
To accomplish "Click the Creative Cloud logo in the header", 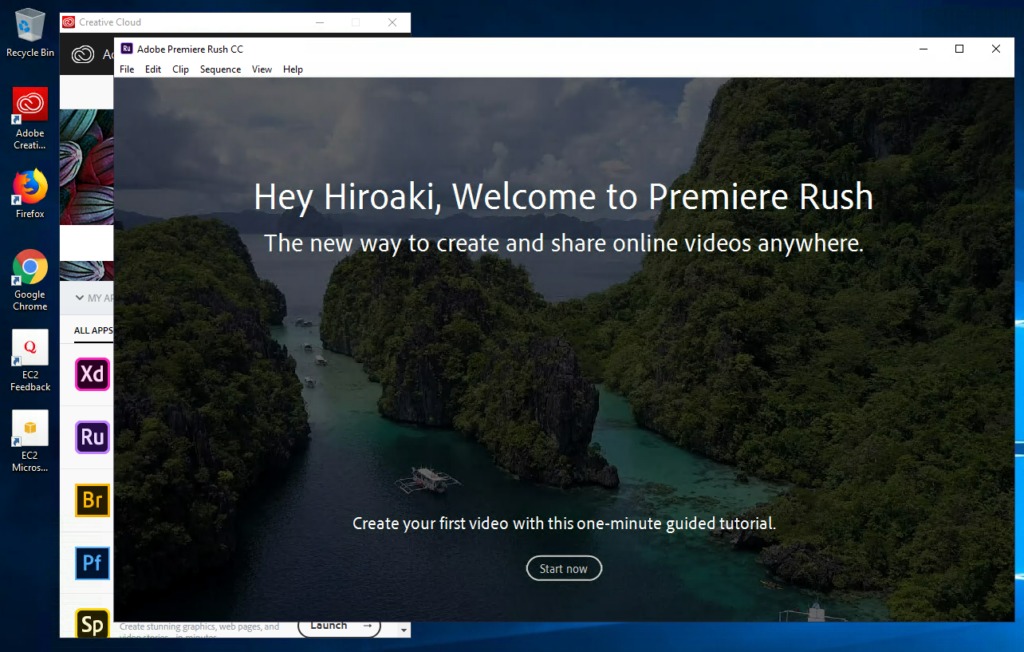I will pos(83,54).
